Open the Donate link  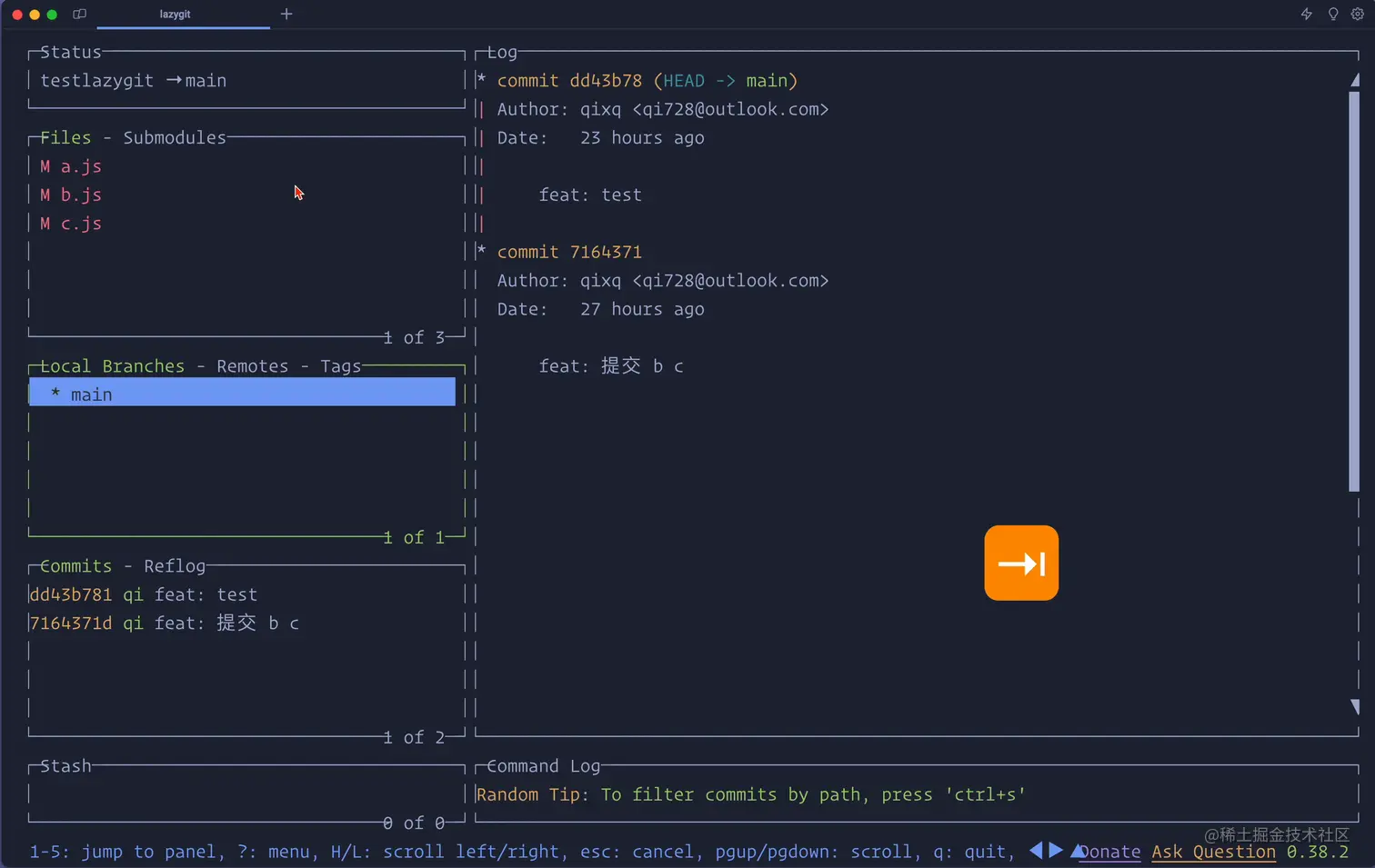(1109, 852)
